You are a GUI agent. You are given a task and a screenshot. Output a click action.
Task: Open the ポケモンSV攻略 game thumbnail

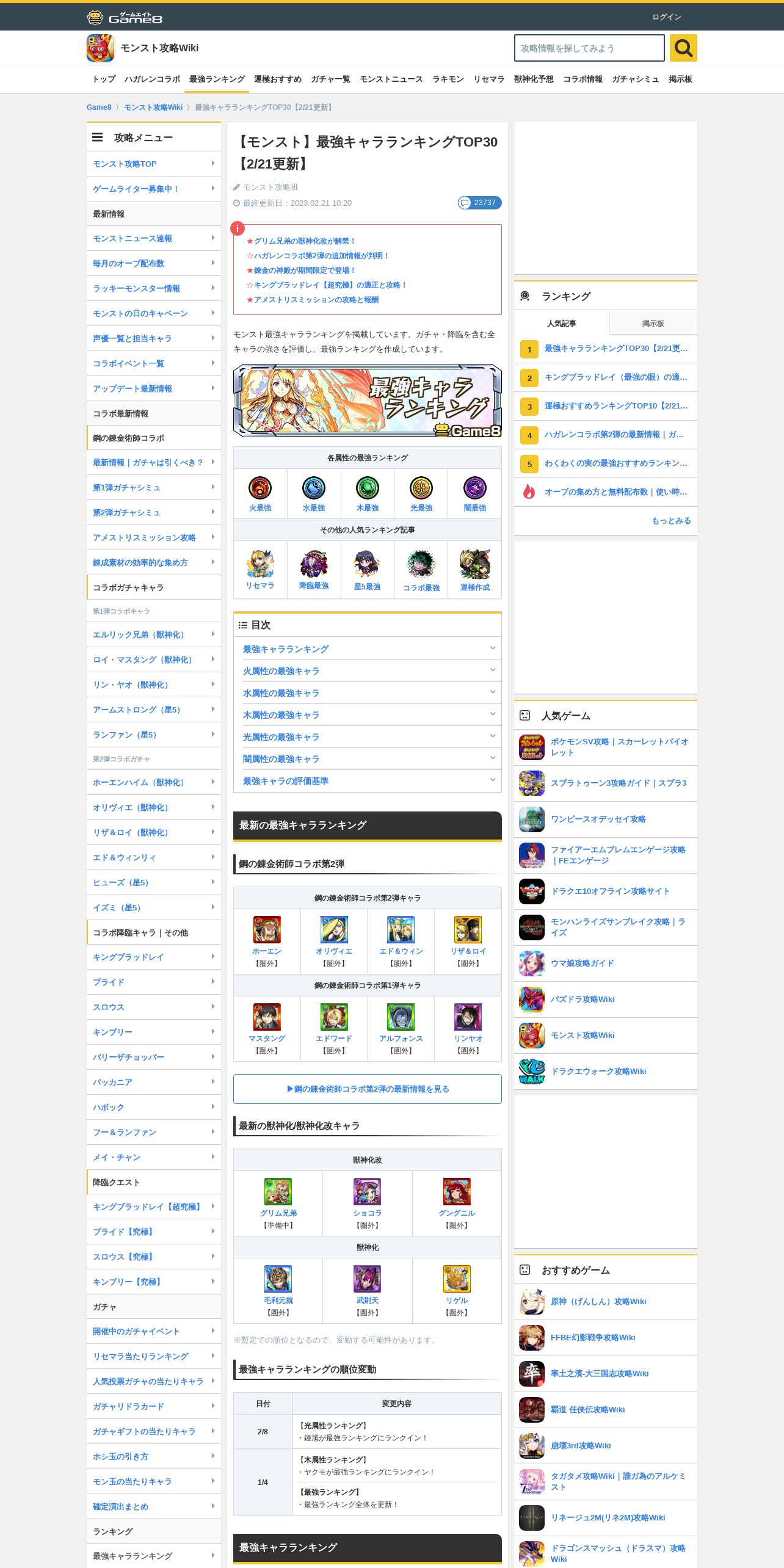[532, 747]
